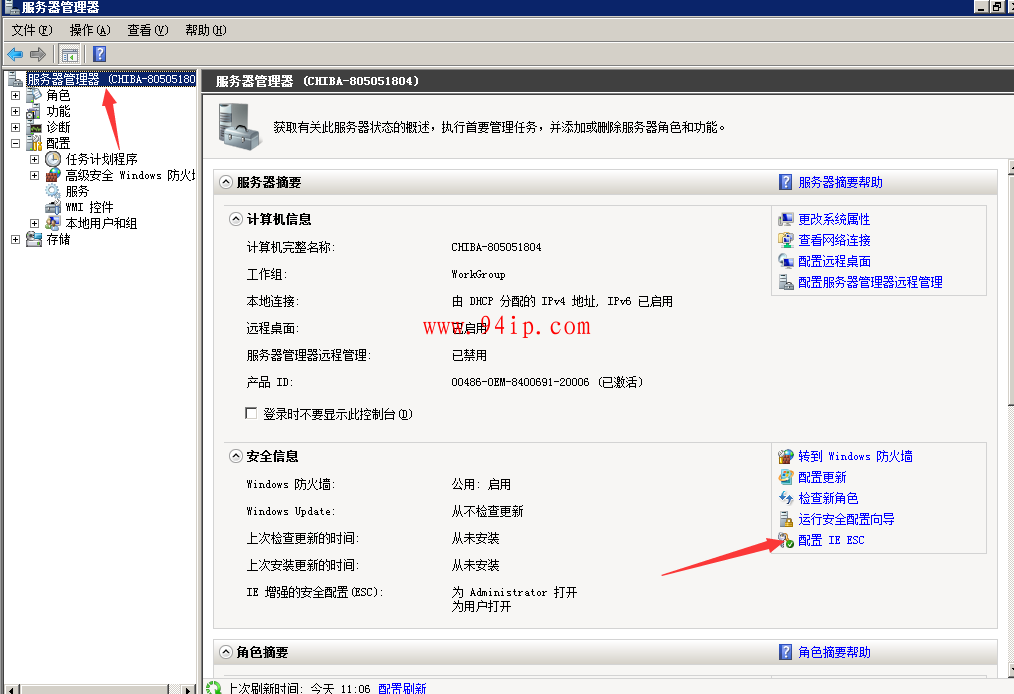
Task: Select the 服务 tree item label
Action: 77,191
